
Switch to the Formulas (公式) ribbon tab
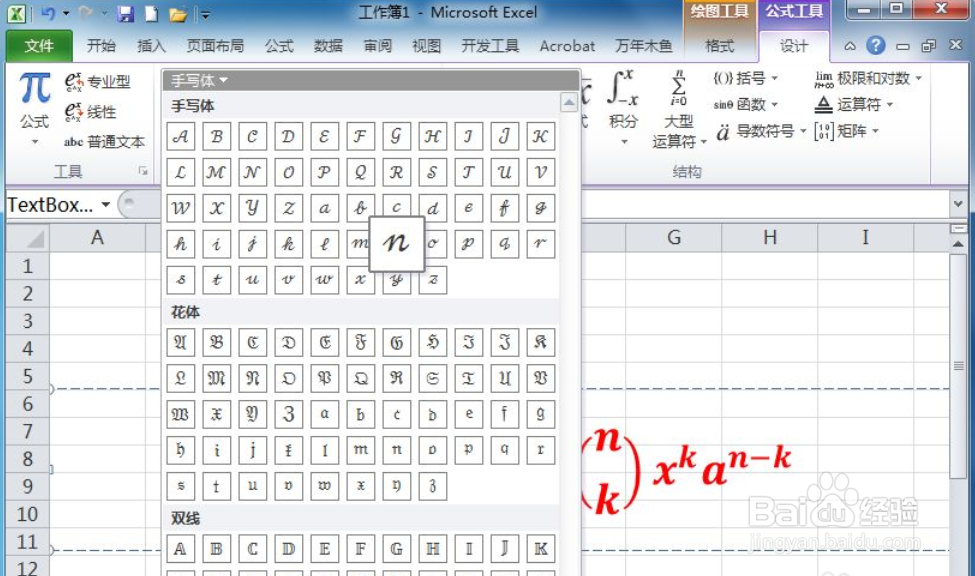[279, 46]
